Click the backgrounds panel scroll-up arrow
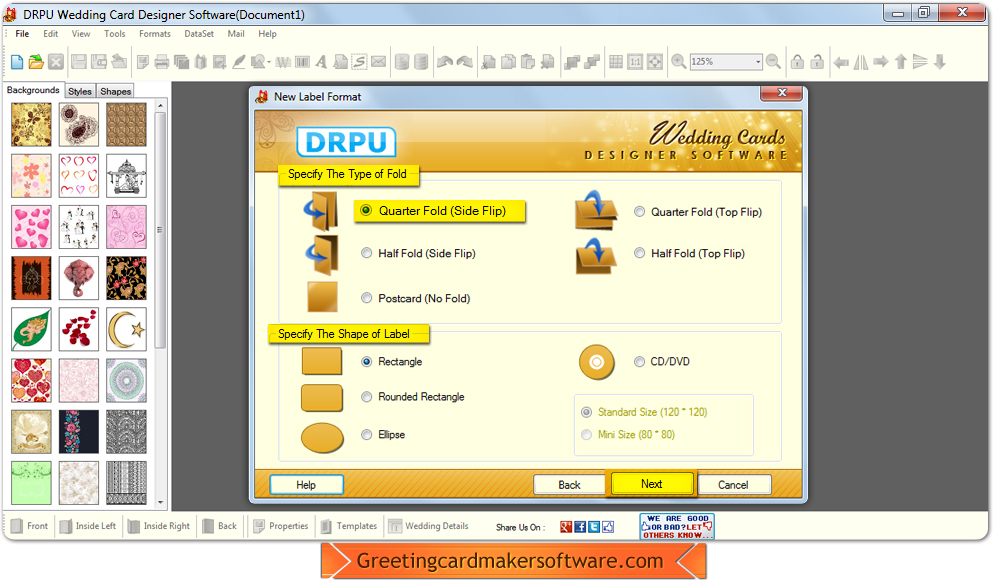993x580 pixels. [x=160, y=105]
